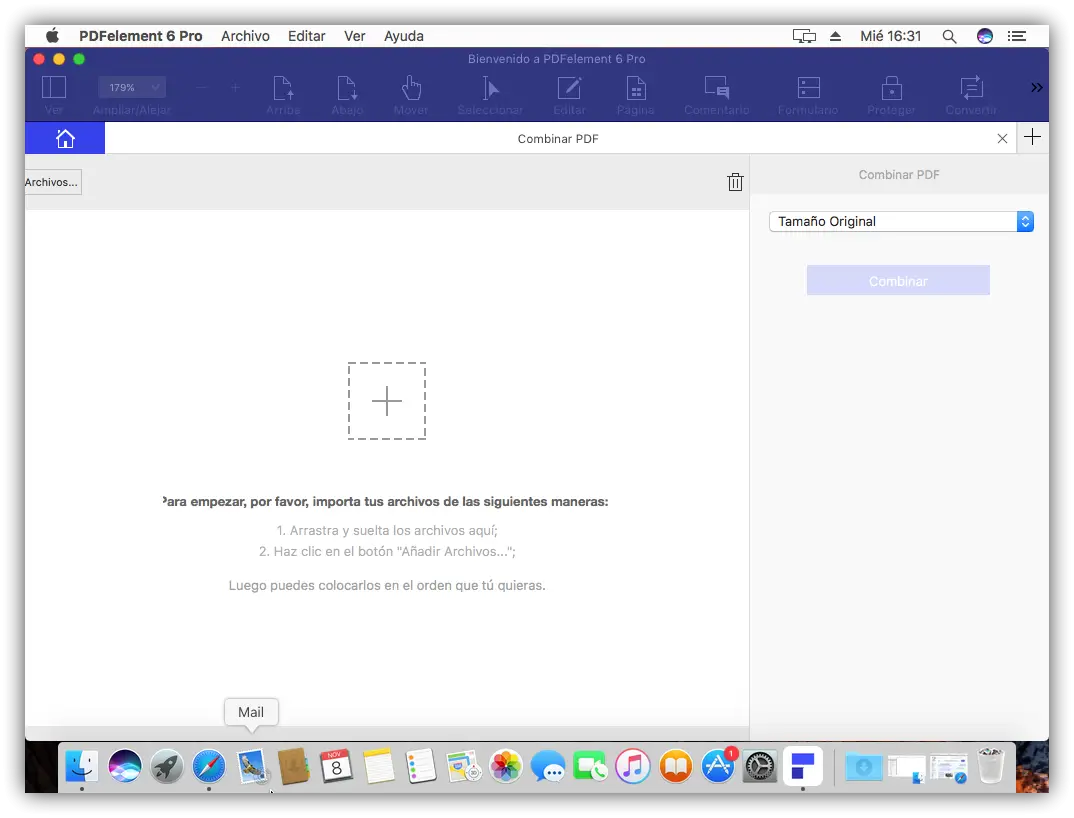The image size is (1074, 818).
Task: Click the zoom in plus button
Action: click(x=235, y=88)
